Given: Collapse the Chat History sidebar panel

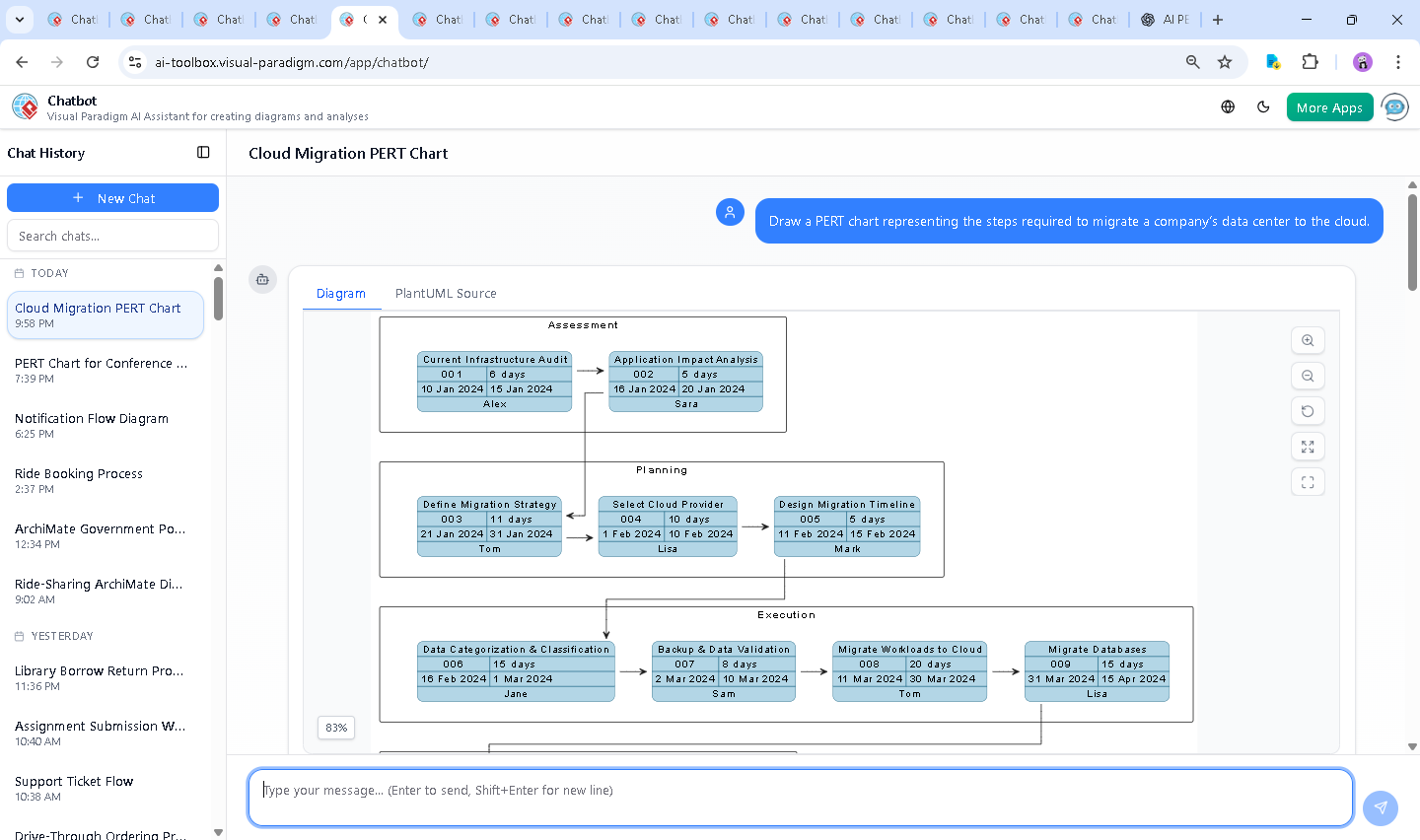Looking at the screenshot, I should [x=203, y=153].
